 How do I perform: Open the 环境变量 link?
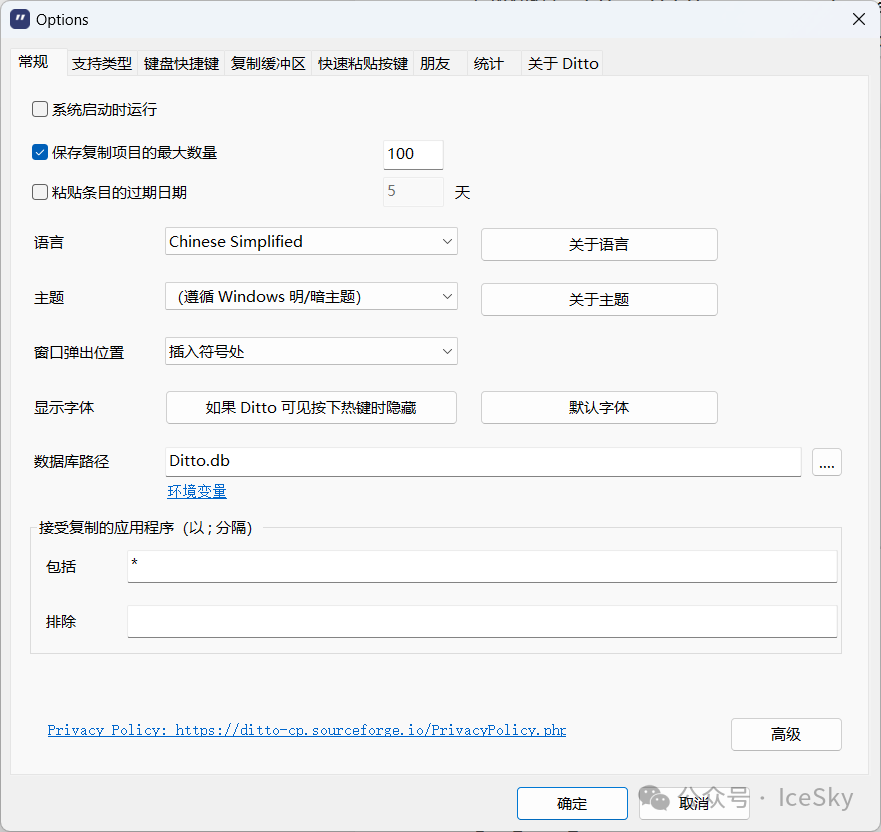tap(197, 491)
